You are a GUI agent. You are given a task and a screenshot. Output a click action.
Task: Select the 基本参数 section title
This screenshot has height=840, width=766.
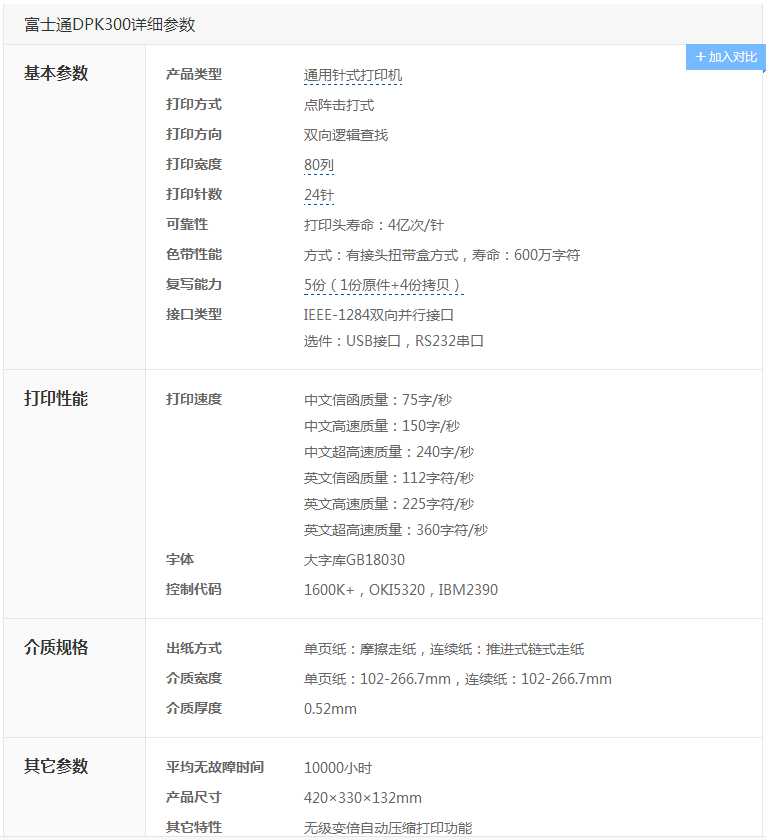point(56,73)
